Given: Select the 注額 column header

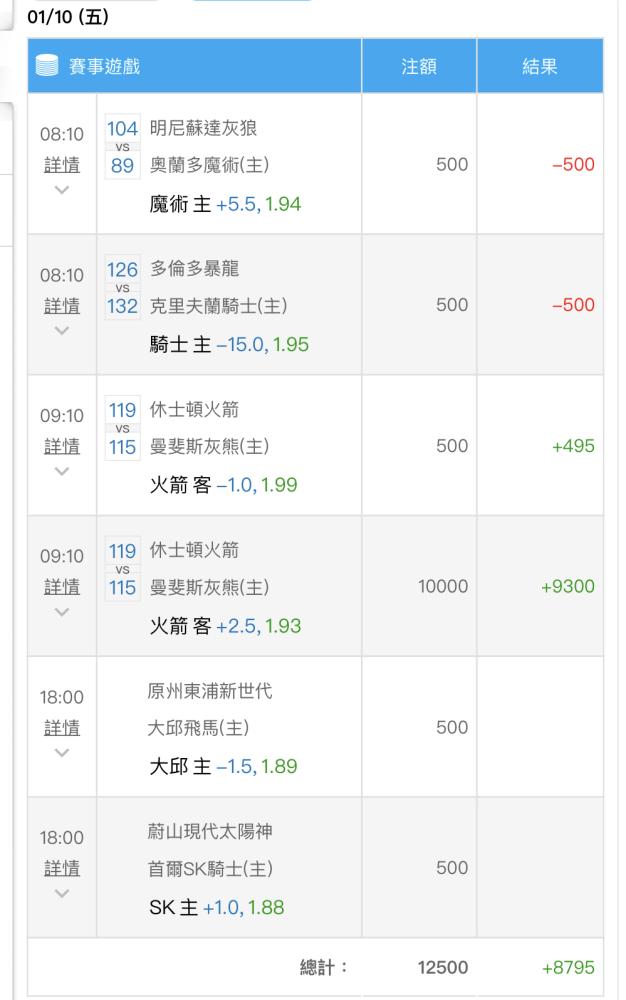Looking at the screenshot, I should (x=419, y=66).
